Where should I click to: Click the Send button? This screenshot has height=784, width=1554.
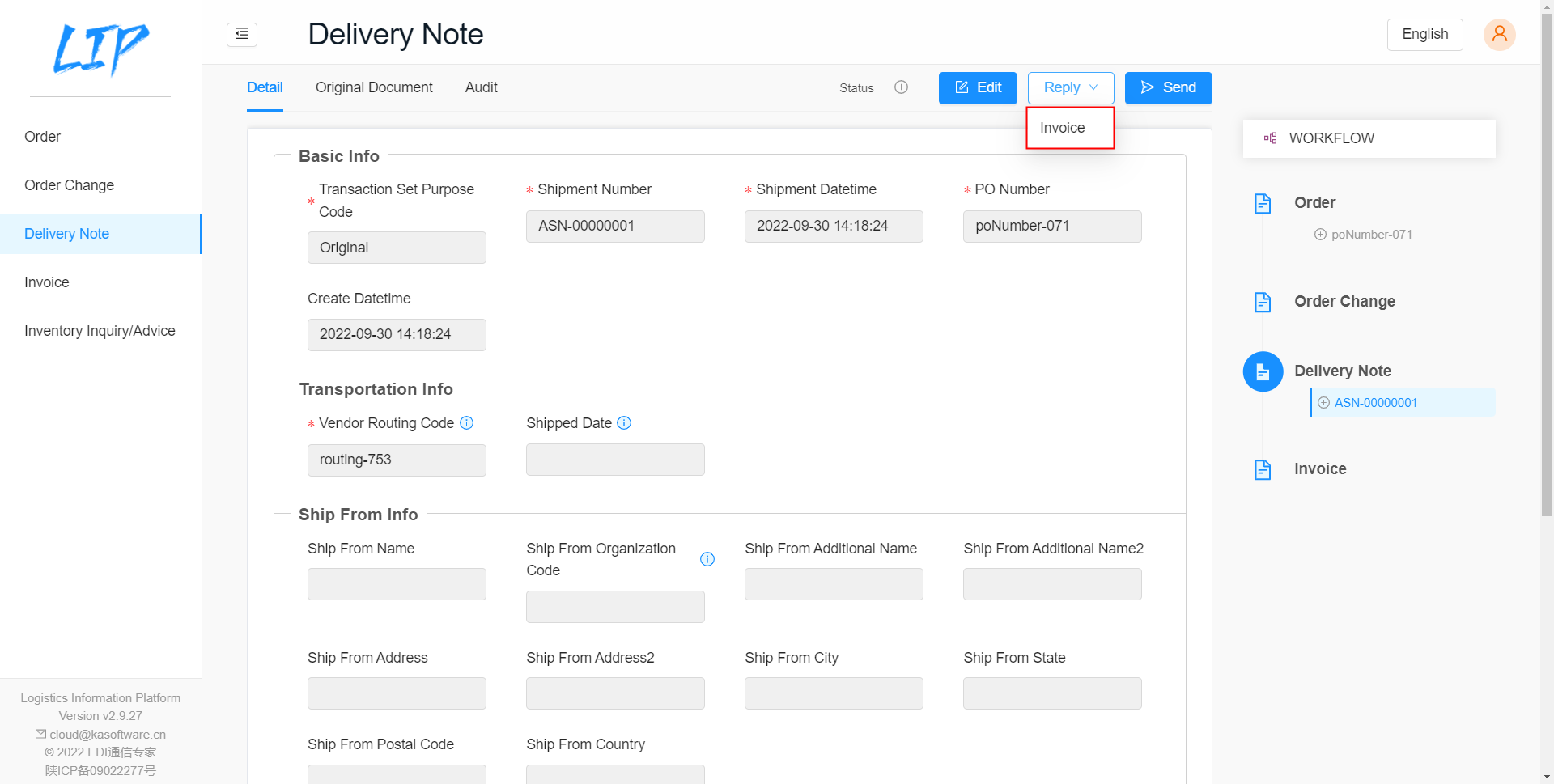click(x=1168, y=87)
